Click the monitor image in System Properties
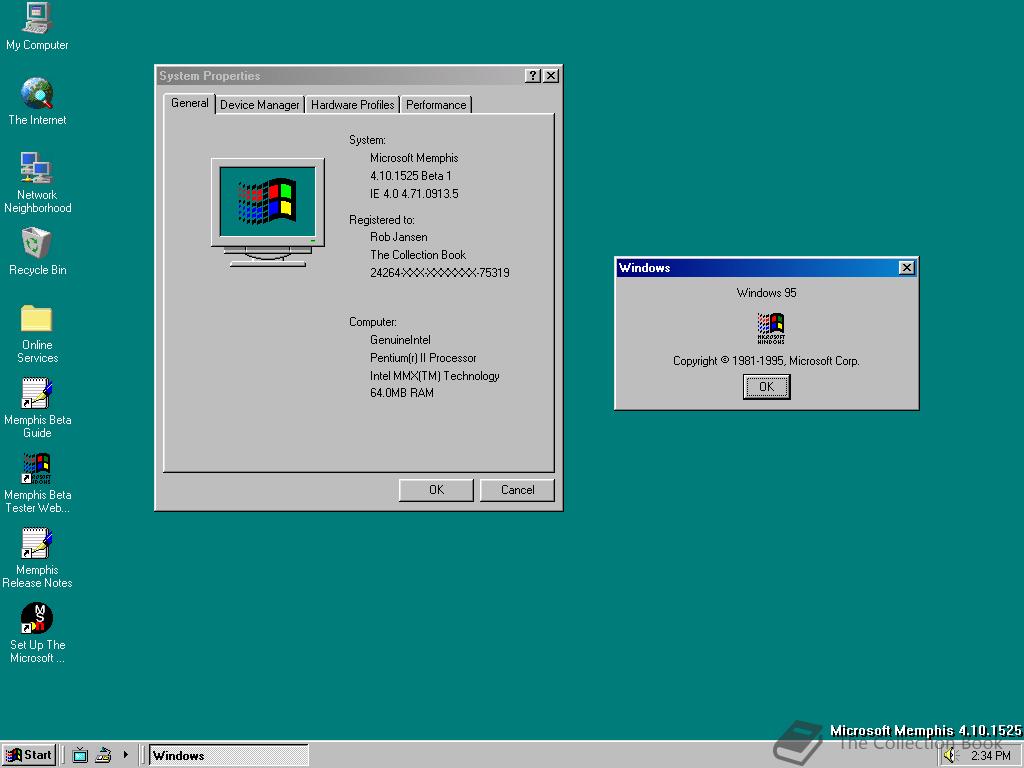The height and width of the screenshot is (768, 1024). 268,212
